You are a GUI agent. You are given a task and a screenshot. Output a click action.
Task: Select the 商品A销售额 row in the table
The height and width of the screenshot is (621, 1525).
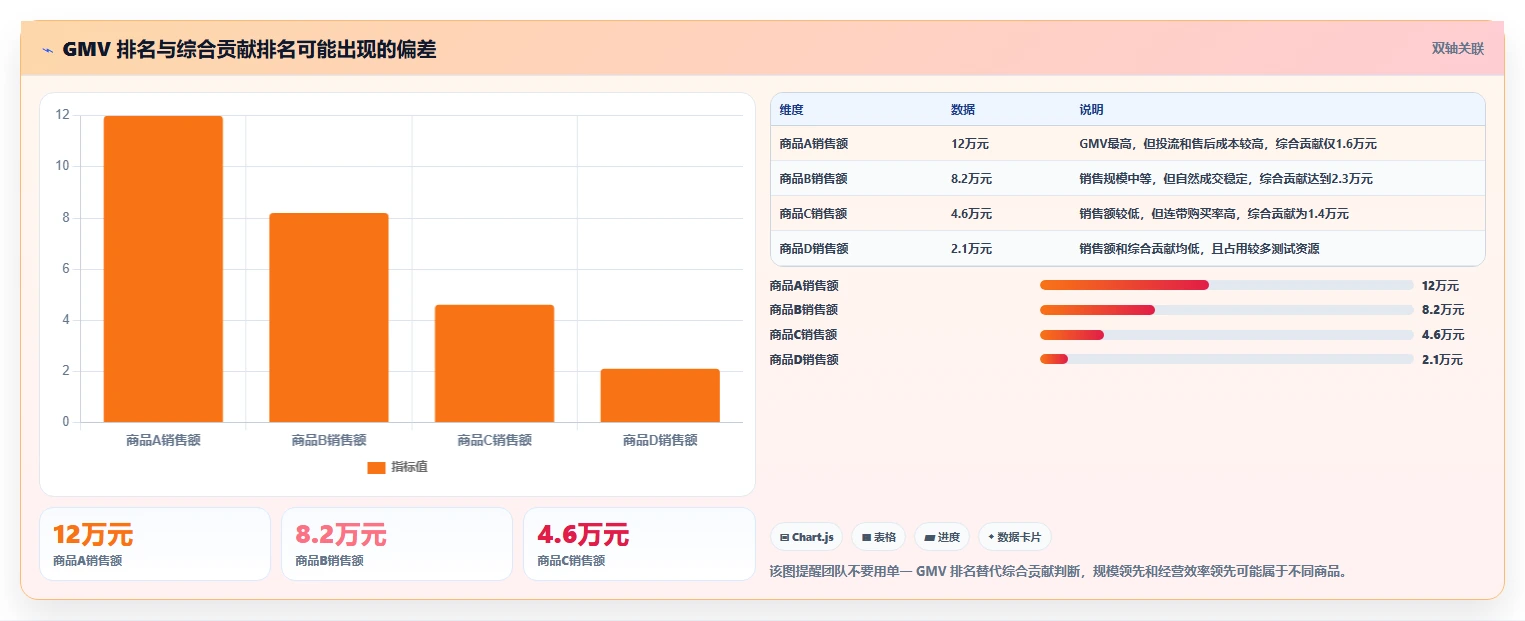point(1128,144)
